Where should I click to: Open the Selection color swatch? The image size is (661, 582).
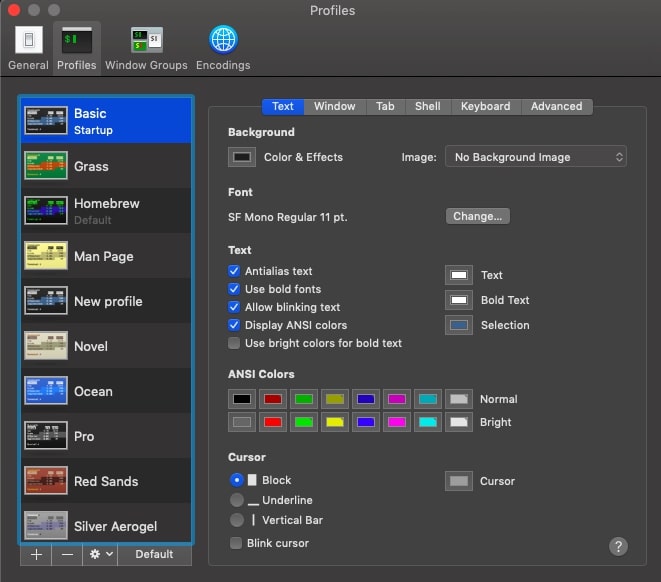459,325
